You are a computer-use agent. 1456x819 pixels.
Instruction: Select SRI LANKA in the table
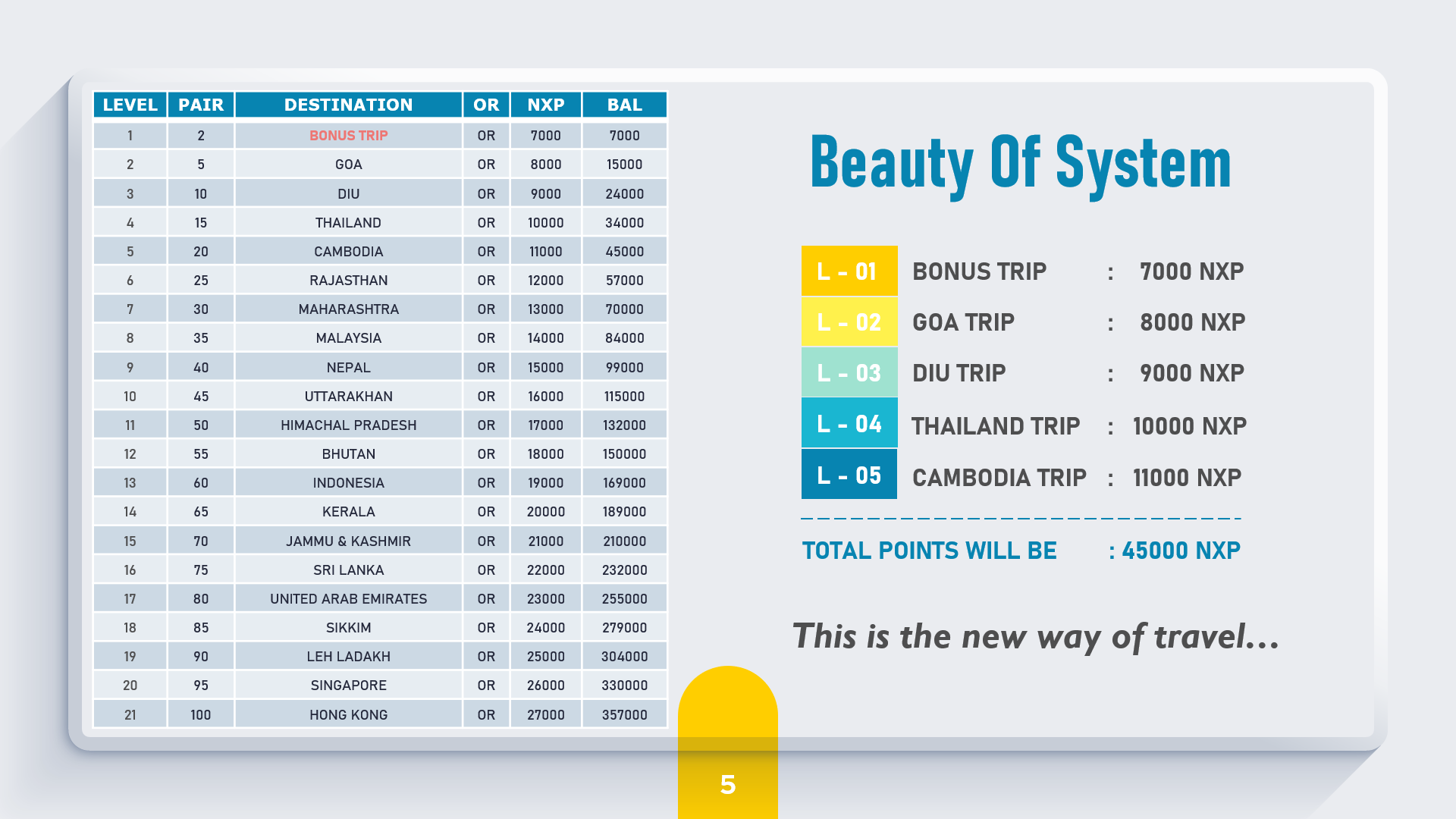pos(349,570)
